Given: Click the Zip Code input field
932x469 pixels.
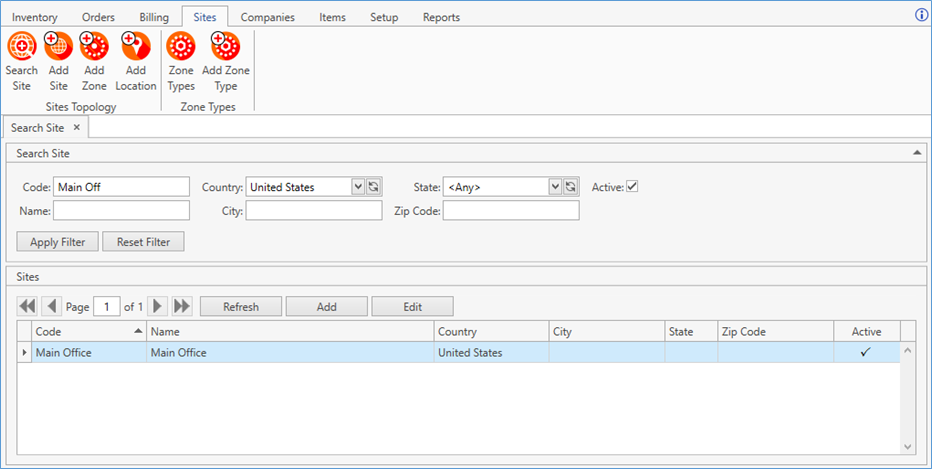Looking at the screenshot, I should point(511,210).
